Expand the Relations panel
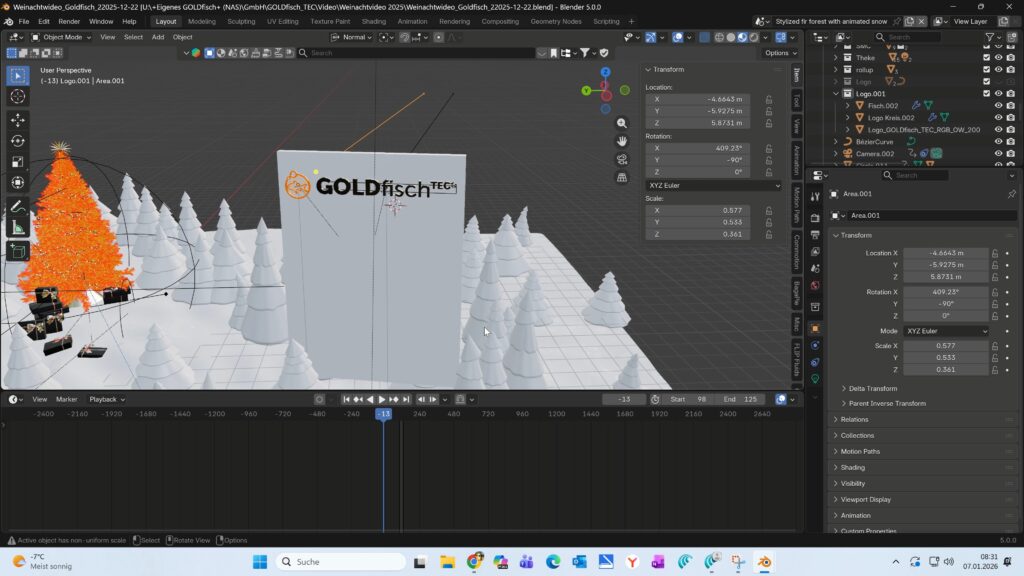Viewport: 1024px width, 576px height. (854, 419)
